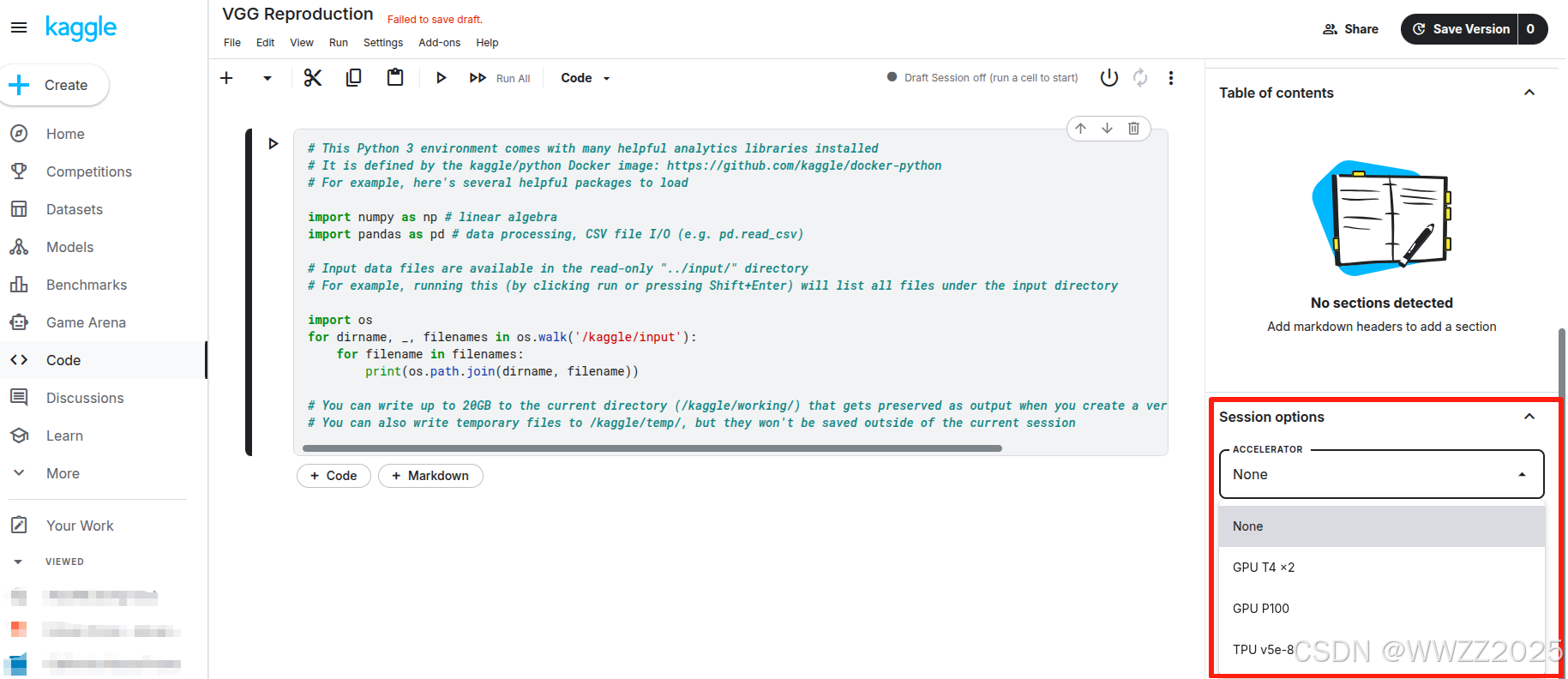Open add-cell dropdown arrow in toolbar
The width and height of the screenshot is (1568, 679).
[267, 78]
